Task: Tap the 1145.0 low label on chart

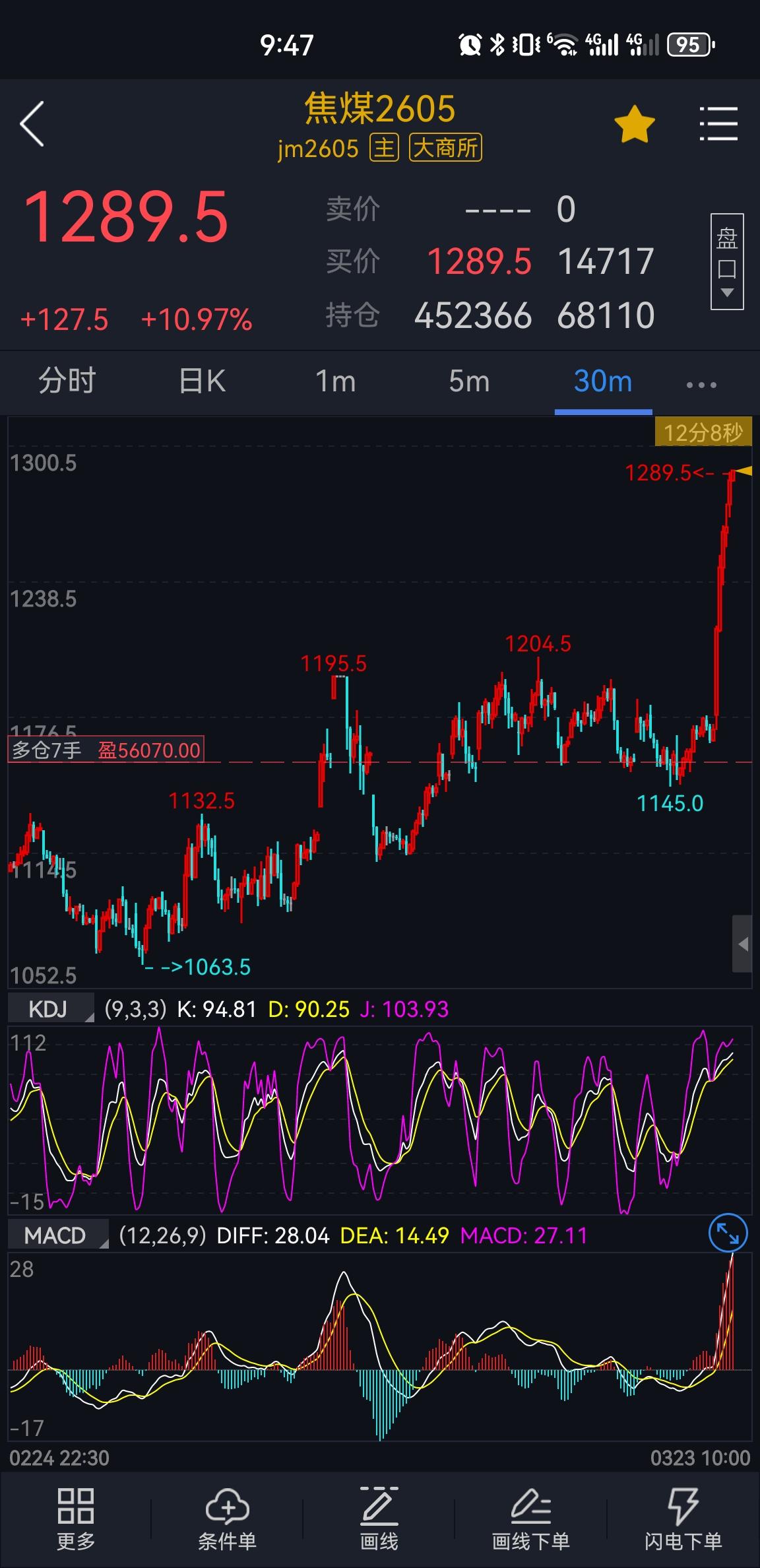Action: tap(670, 804)
